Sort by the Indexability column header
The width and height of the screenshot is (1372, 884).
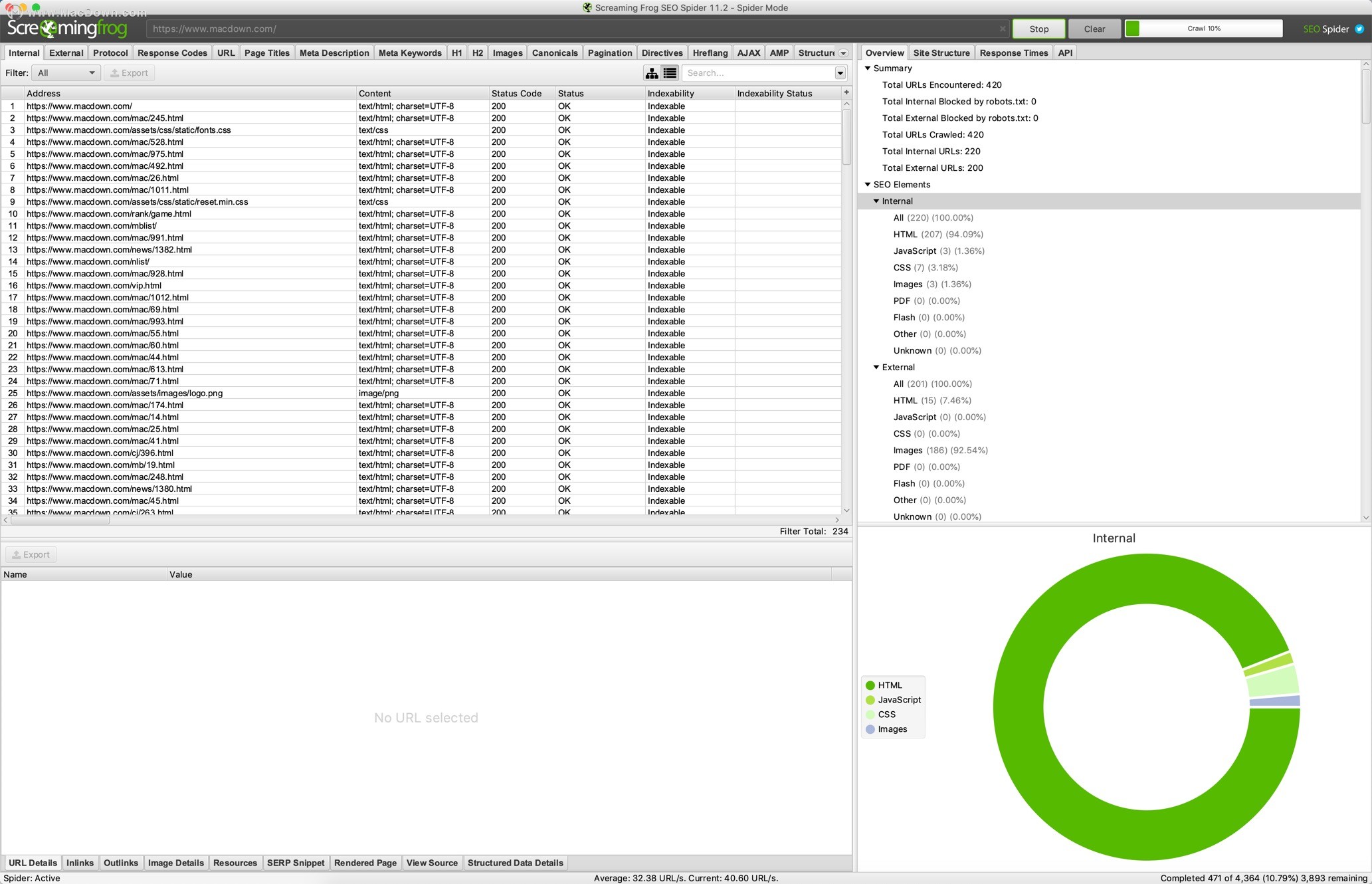690,94
